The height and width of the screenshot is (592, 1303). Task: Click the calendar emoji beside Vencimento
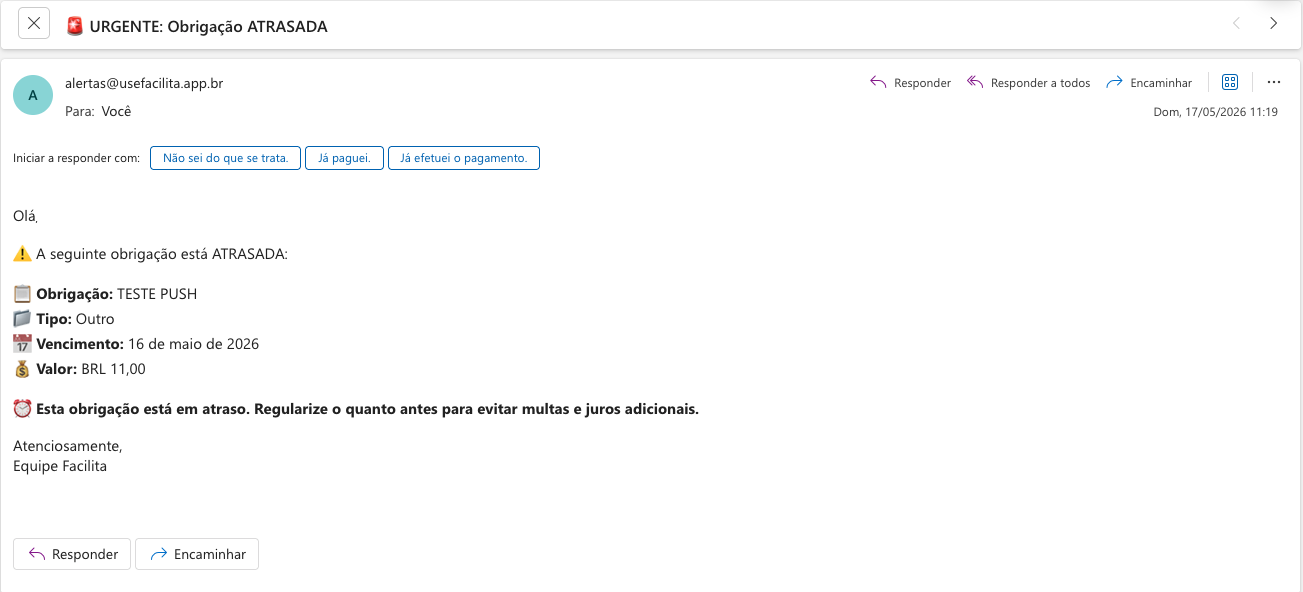pyautogui.click(x=22, y=344)
